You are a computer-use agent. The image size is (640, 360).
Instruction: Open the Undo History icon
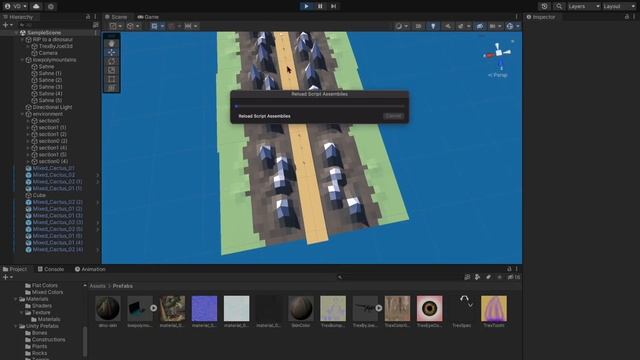pos(544,6)
